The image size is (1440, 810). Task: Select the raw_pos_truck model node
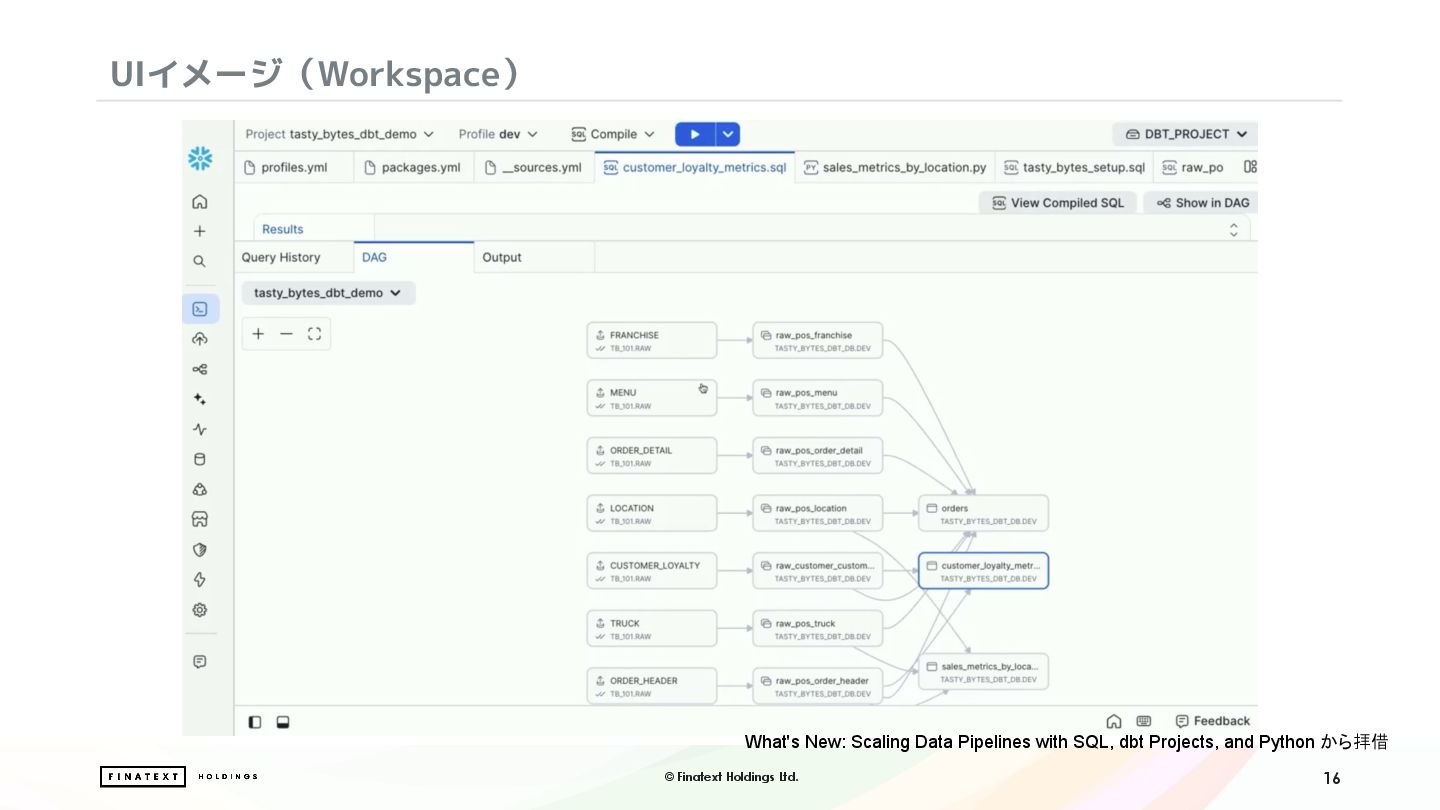[x=818, y=629]
